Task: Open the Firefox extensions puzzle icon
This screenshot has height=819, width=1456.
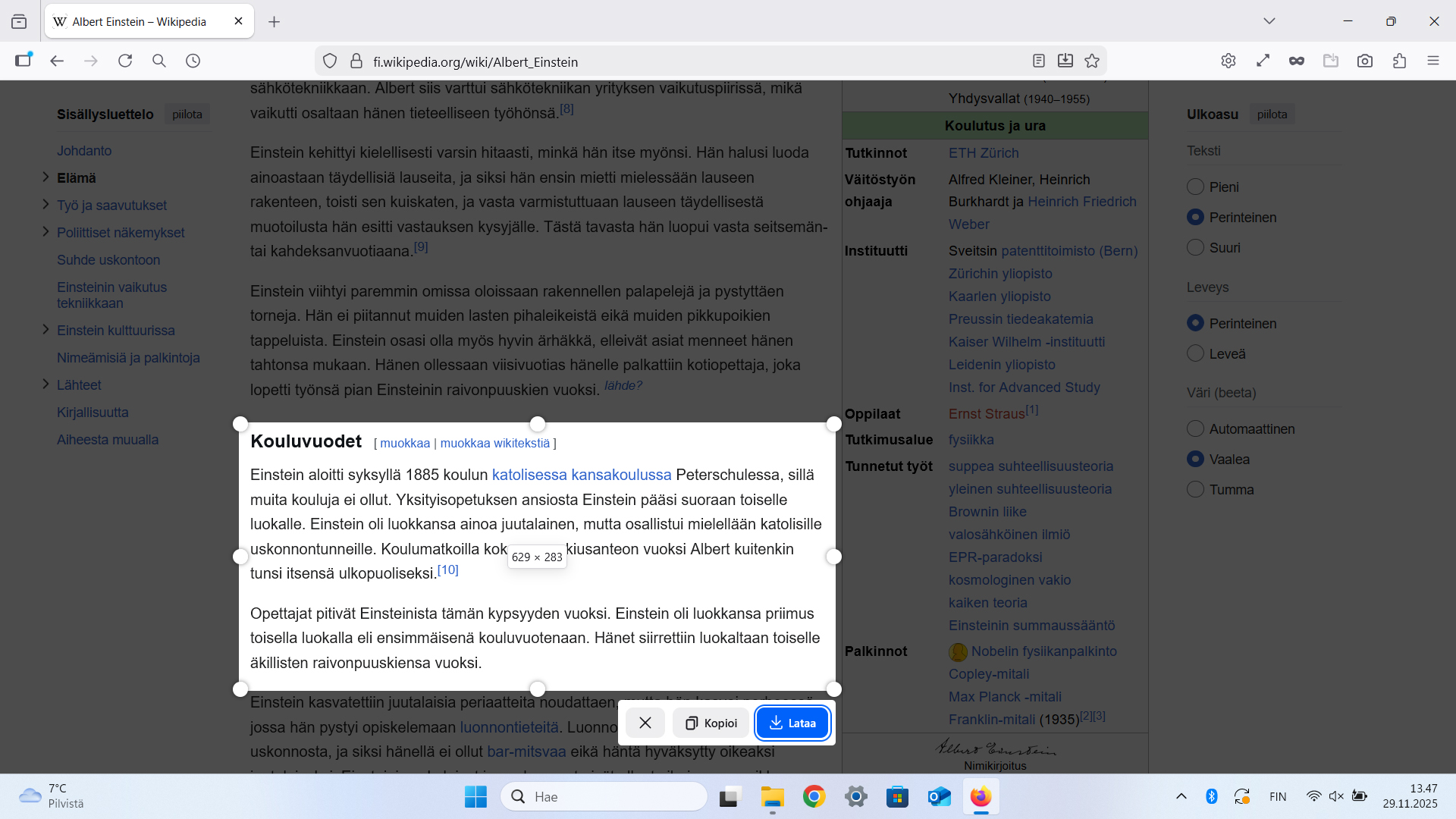Action: (1399, 61)
